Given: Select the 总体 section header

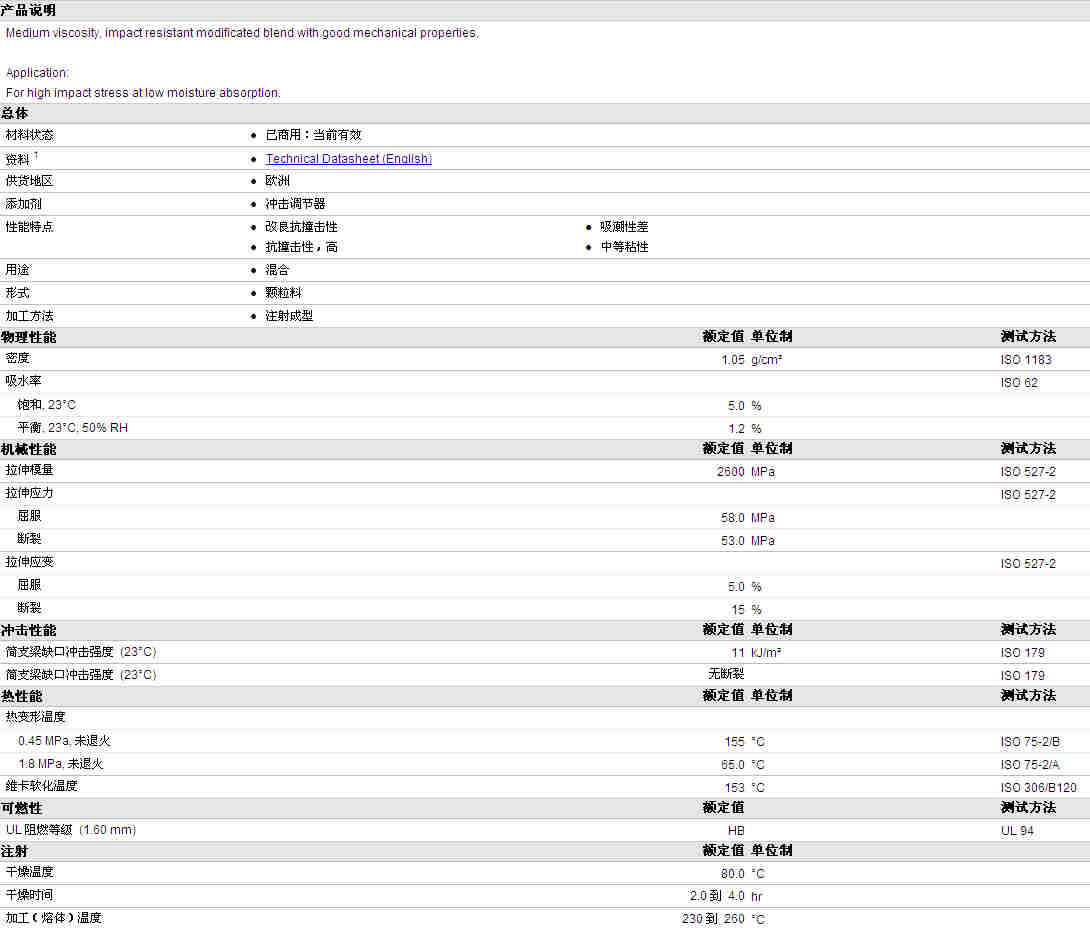Looking at the screenshot, I should 15,113.
